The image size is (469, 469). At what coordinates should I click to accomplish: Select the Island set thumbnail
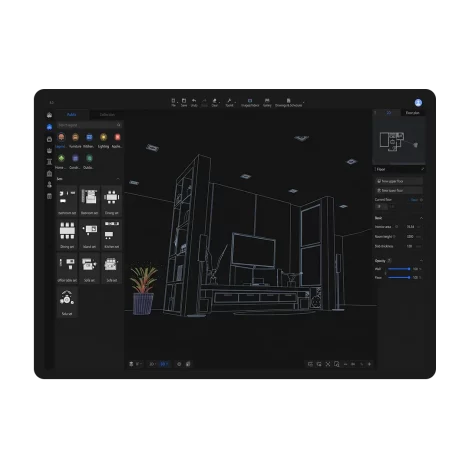click(89, 234)
